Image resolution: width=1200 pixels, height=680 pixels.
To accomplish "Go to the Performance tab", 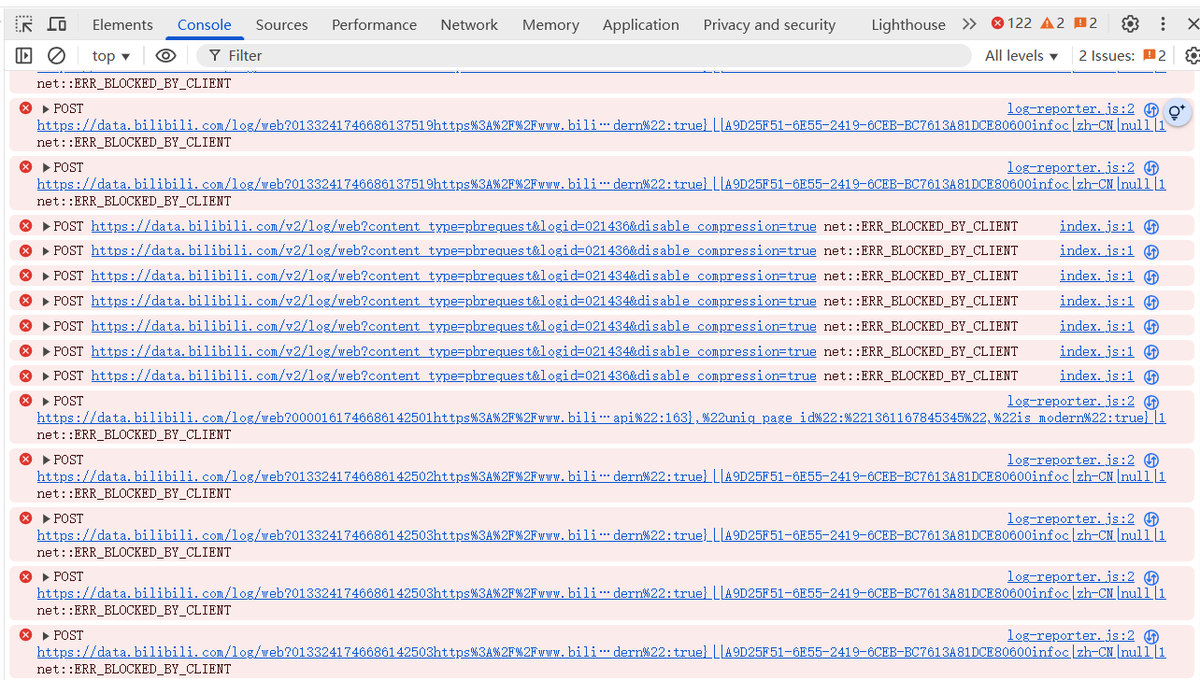I will tap(374, 25).
